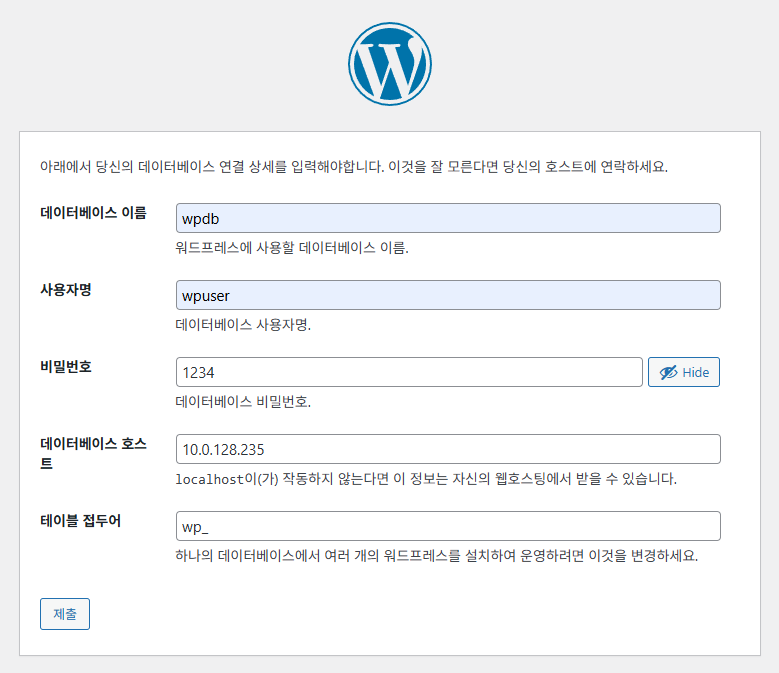Click the description '데이터베이스 사용자명.'
The image size is (779, 673).
243,324
